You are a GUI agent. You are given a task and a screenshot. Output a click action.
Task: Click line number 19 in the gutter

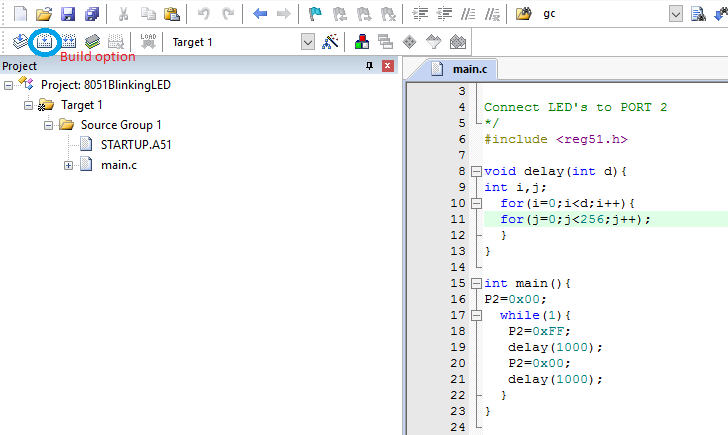[458, 347]
